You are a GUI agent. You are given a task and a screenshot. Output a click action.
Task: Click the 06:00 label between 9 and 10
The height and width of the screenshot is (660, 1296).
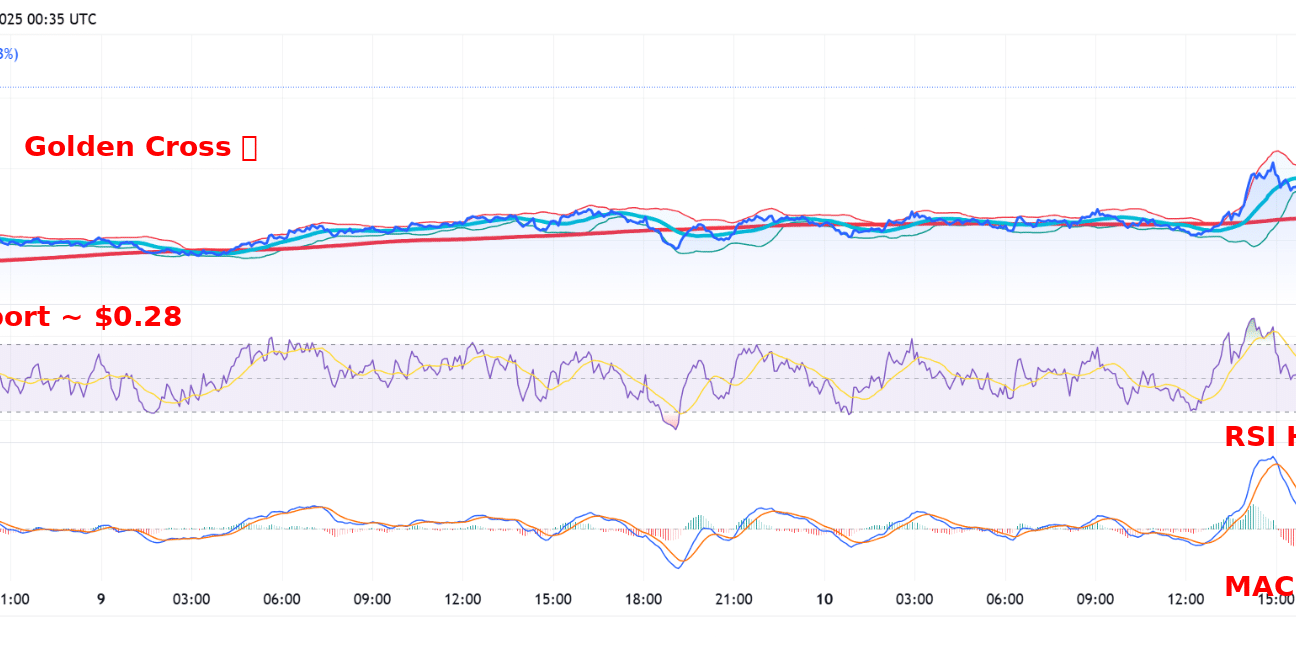point(282,599)
